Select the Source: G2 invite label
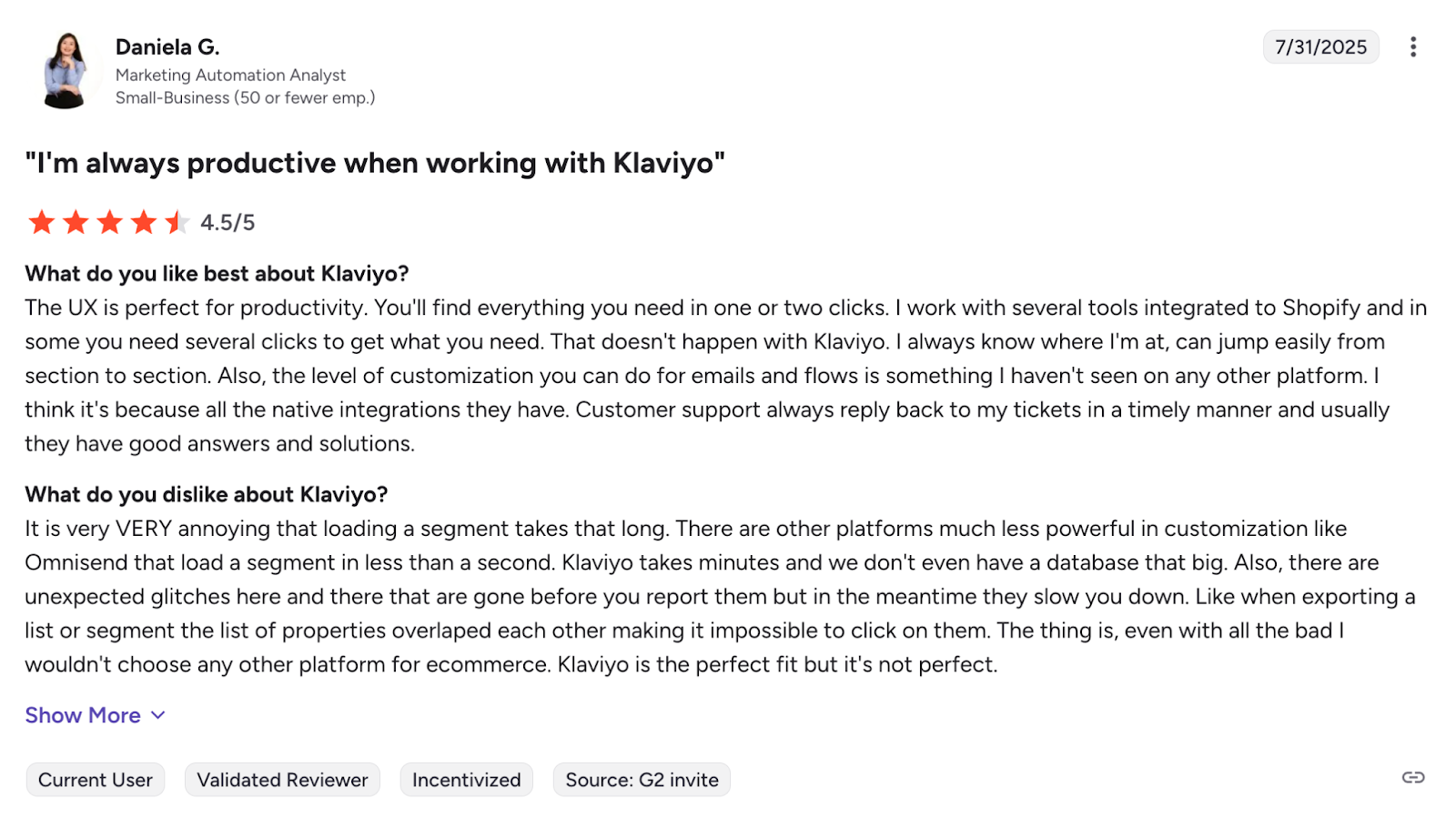This screenshot has width=1456, height=828. [641, 779]
